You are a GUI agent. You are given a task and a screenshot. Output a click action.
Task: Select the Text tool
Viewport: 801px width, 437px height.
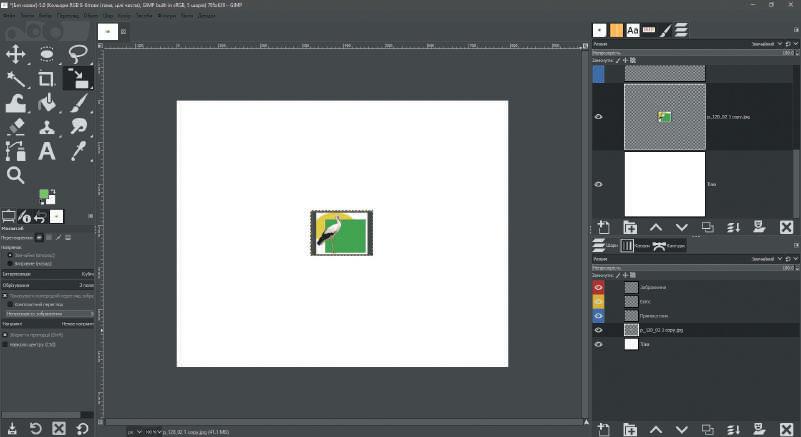pyautogui.click(x=46, y=151)
